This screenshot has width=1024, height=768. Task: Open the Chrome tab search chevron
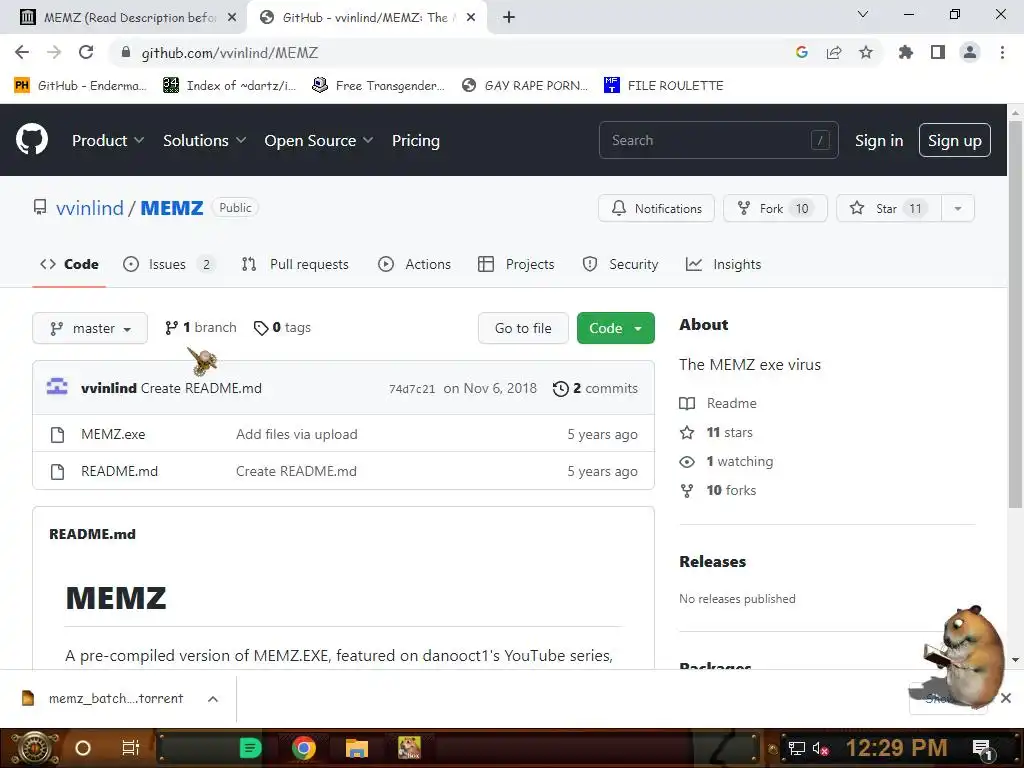point(863,14)
